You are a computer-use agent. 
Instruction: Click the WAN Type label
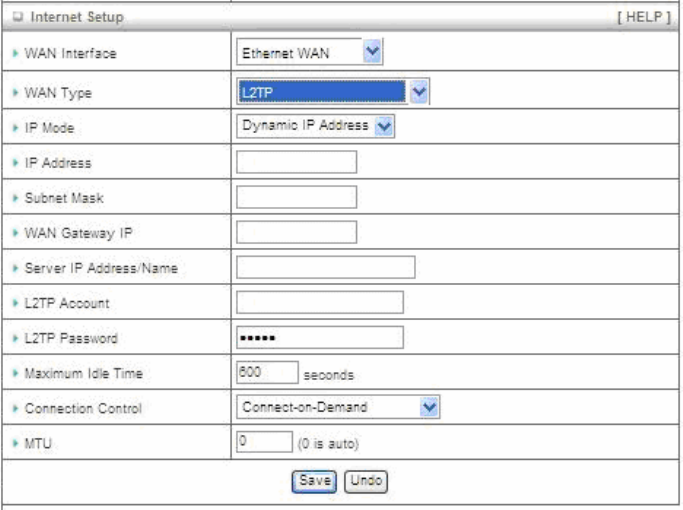click(x=58, y=93)
